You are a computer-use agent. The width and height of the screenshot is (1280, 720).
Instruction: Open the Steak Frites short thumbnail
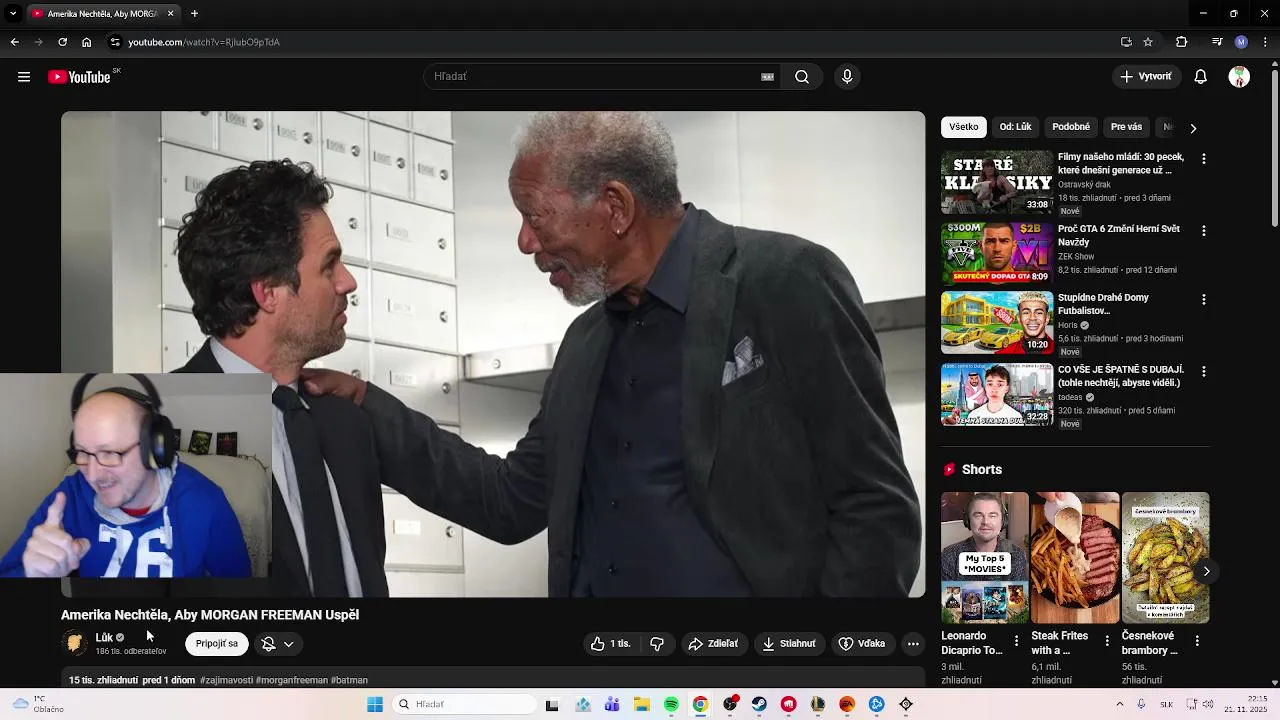click(x=1075, y=558)
